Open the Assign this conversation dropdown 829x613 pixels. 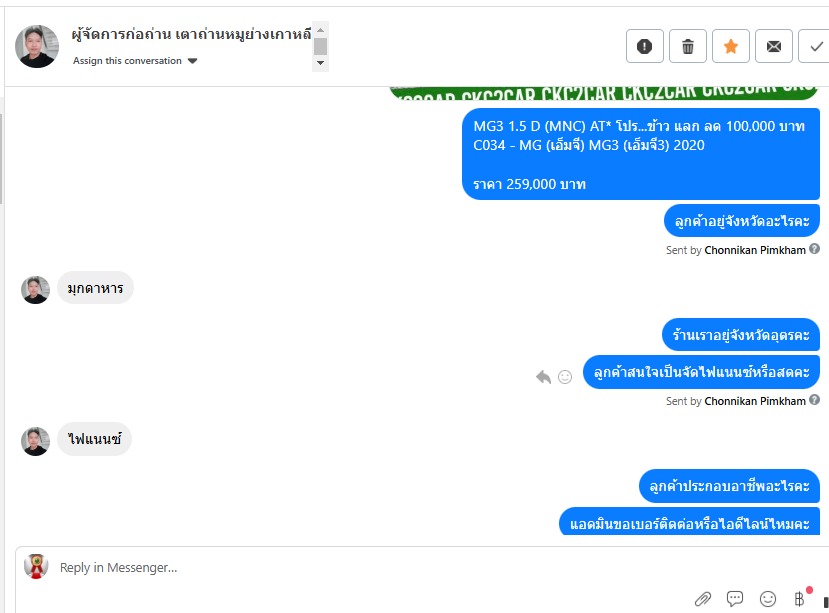point(135,61)
